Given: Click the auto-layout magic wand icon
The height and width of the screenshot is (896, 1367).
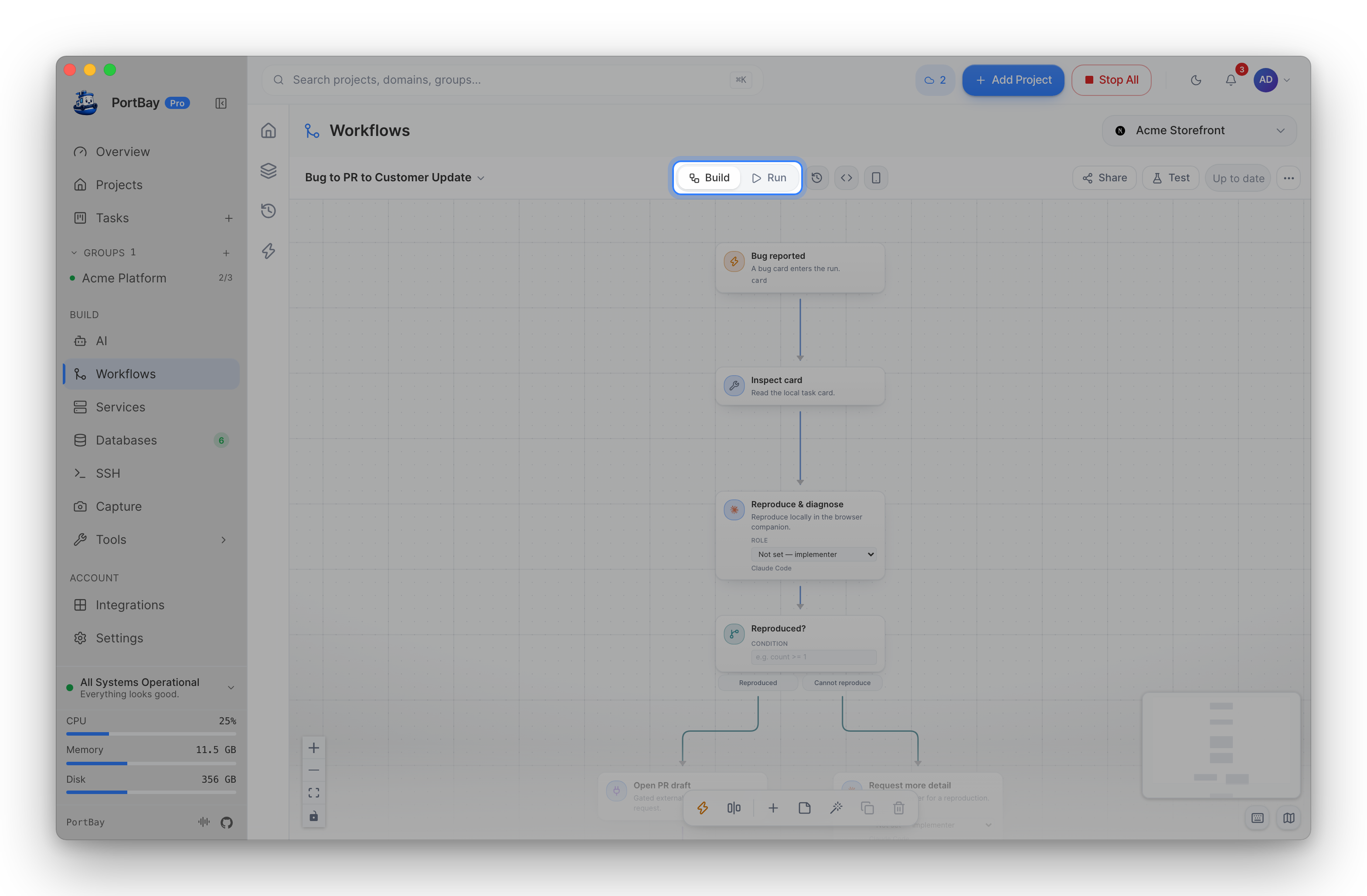Looking at the screenshot, I should pos(836,808).
